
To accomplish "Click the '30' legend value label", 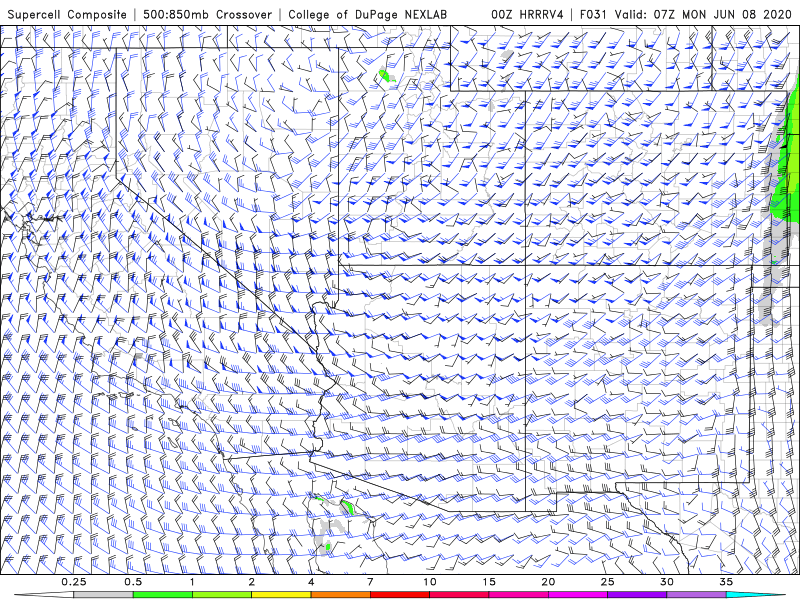I will (667, 582).
